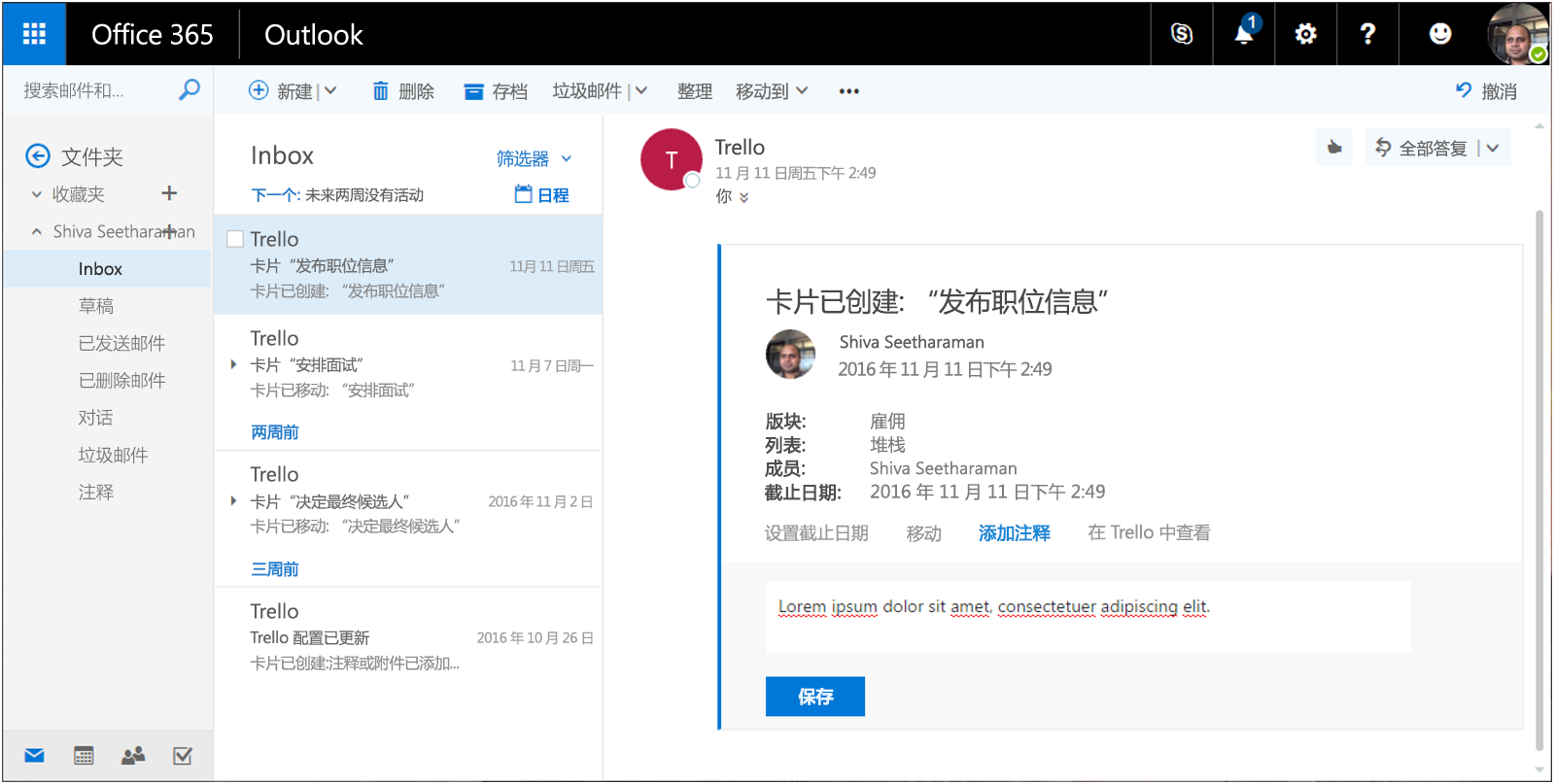The height and width of the screenshot is (784, 1555).
Task: Click the New mail plus icon
Action: pos(259,90)
